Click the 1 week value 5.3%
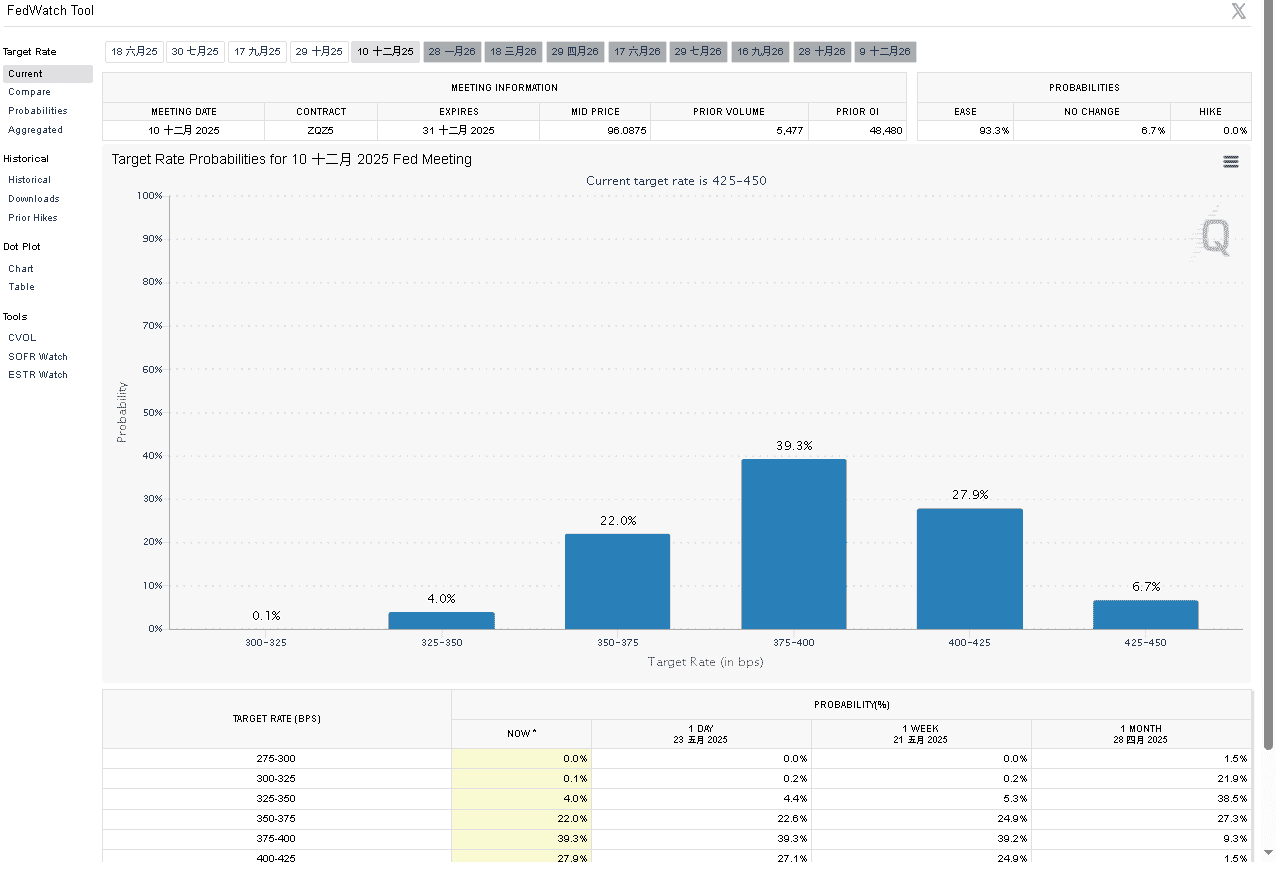This screenshot has width=1279, height=881. (1014, 799)
